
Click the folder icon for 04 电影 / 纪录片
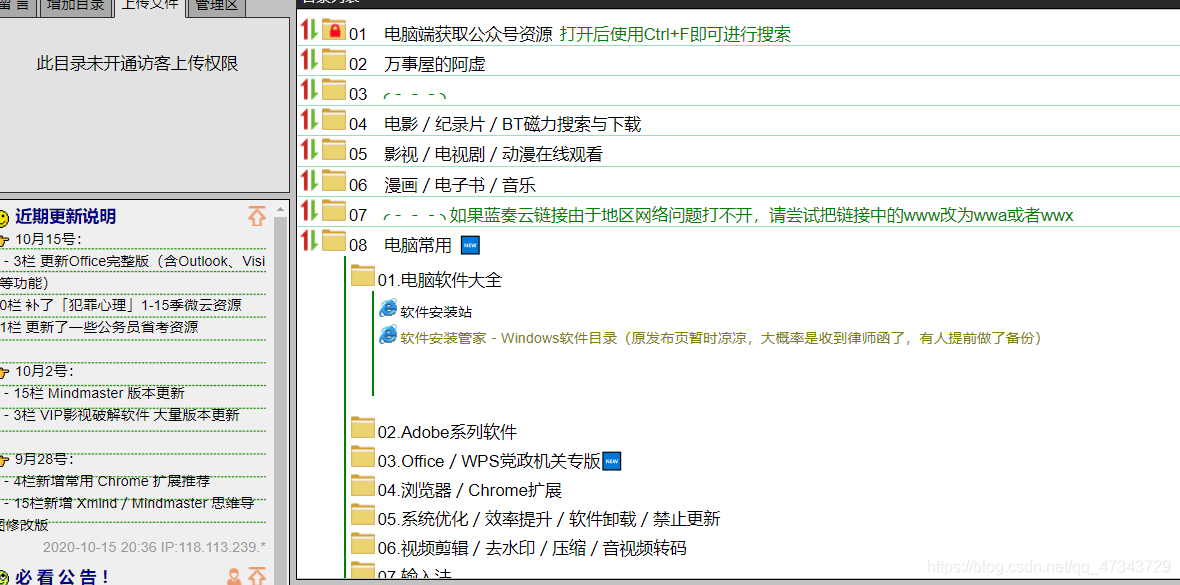click(333, 120)
